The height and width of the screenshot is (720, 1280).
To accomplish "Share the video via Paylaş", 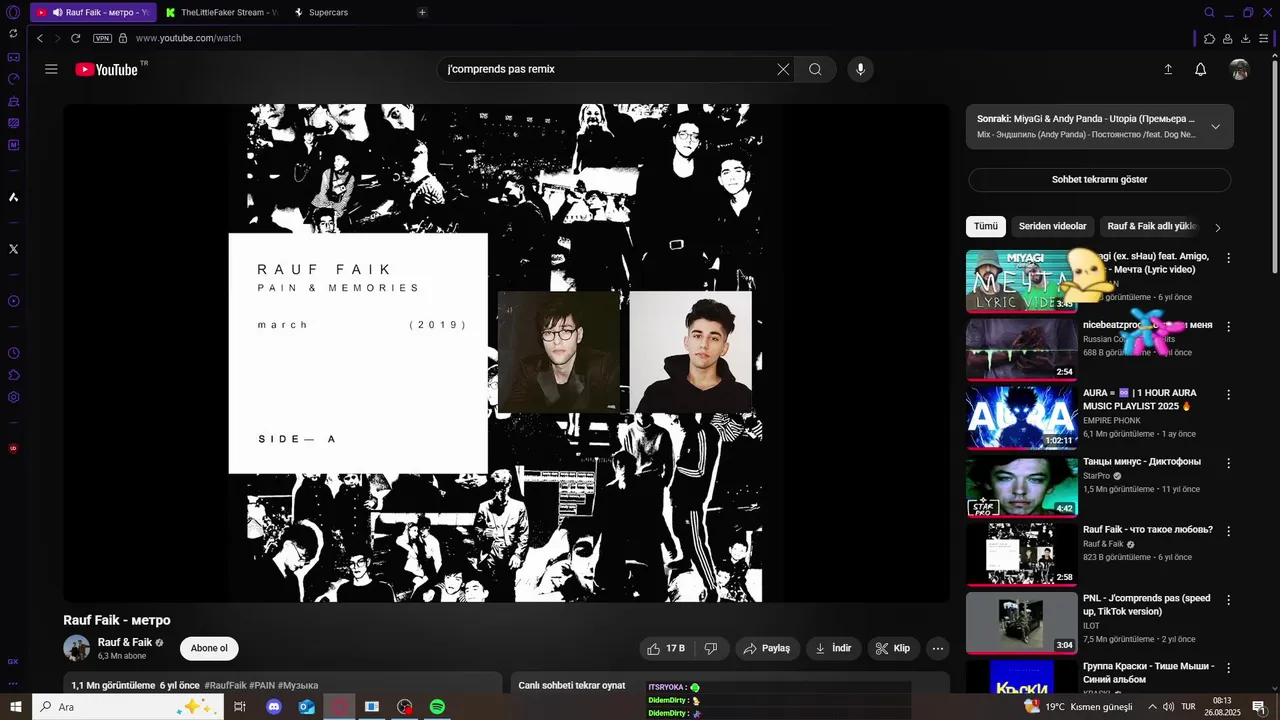I will click(767, 648).
